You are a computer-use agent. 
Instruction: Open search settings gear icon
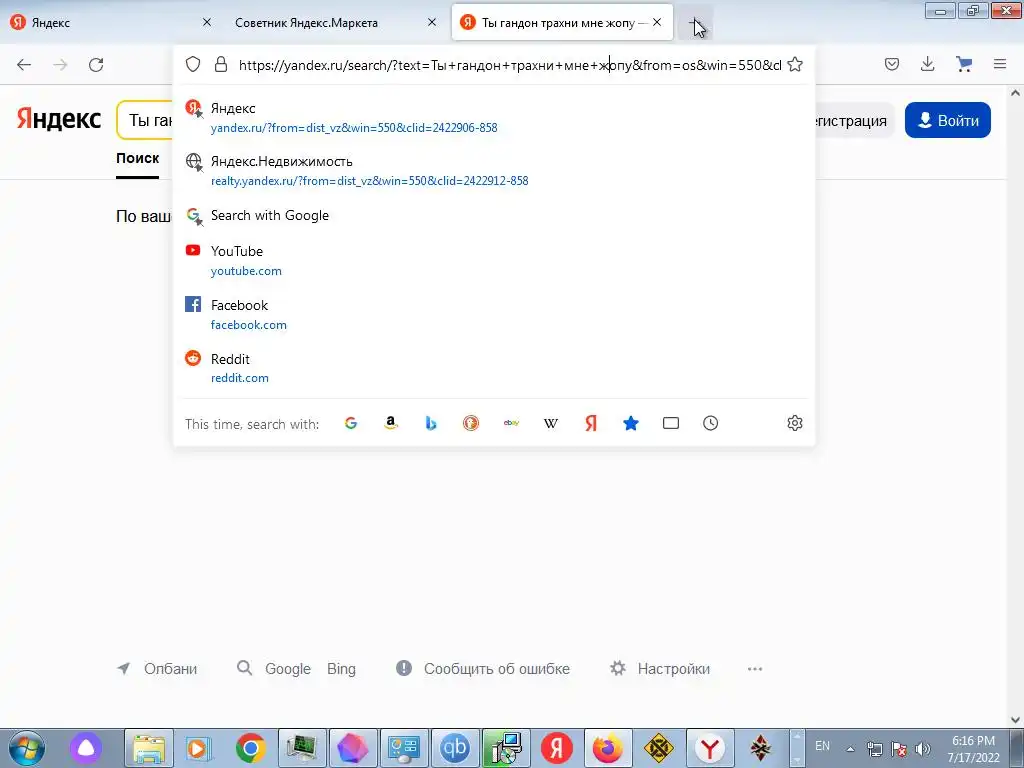click(795, 423)
